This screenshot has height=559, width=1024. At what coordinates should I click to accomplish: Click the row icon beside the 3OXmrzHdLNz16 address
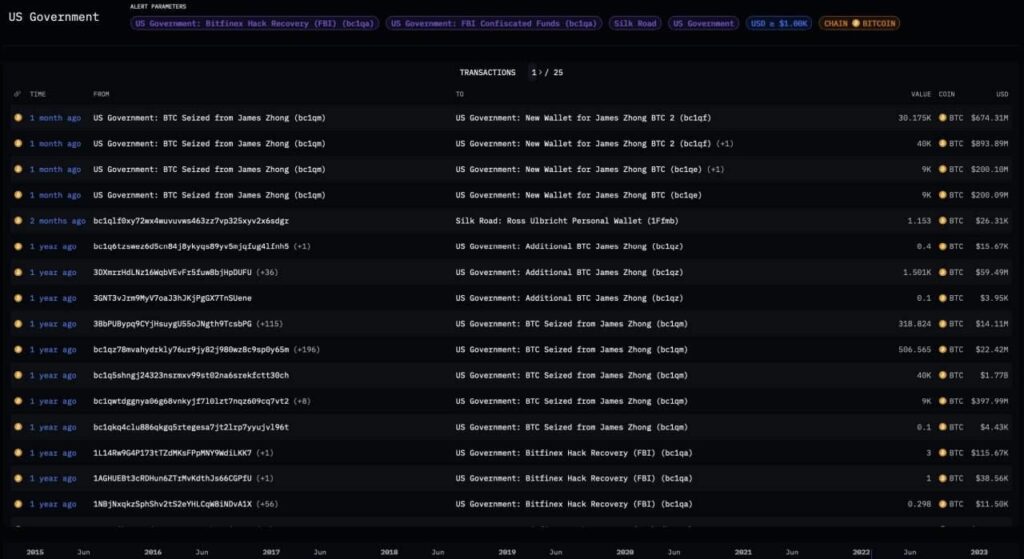[x=17, y=273]
